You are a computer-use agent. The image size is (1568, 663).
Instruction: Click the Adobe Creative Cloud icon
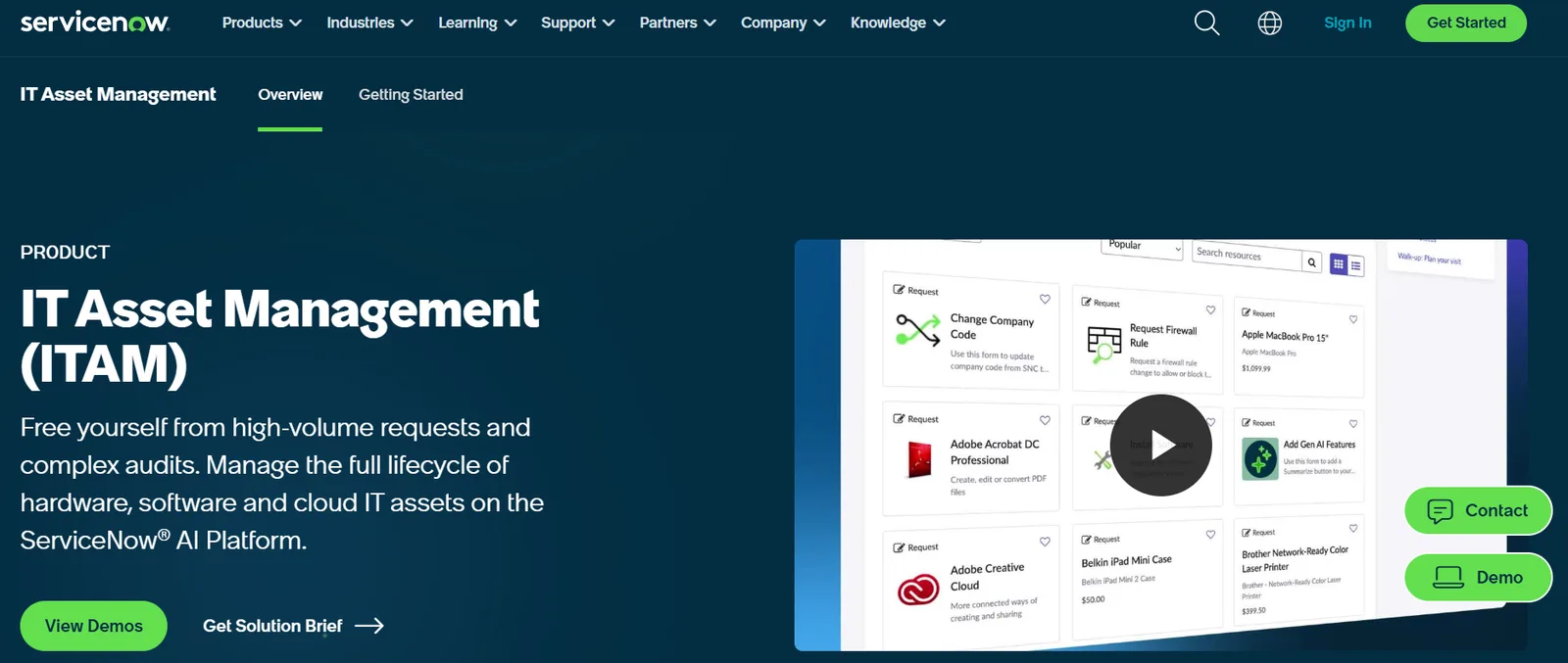tap(918, 589)
